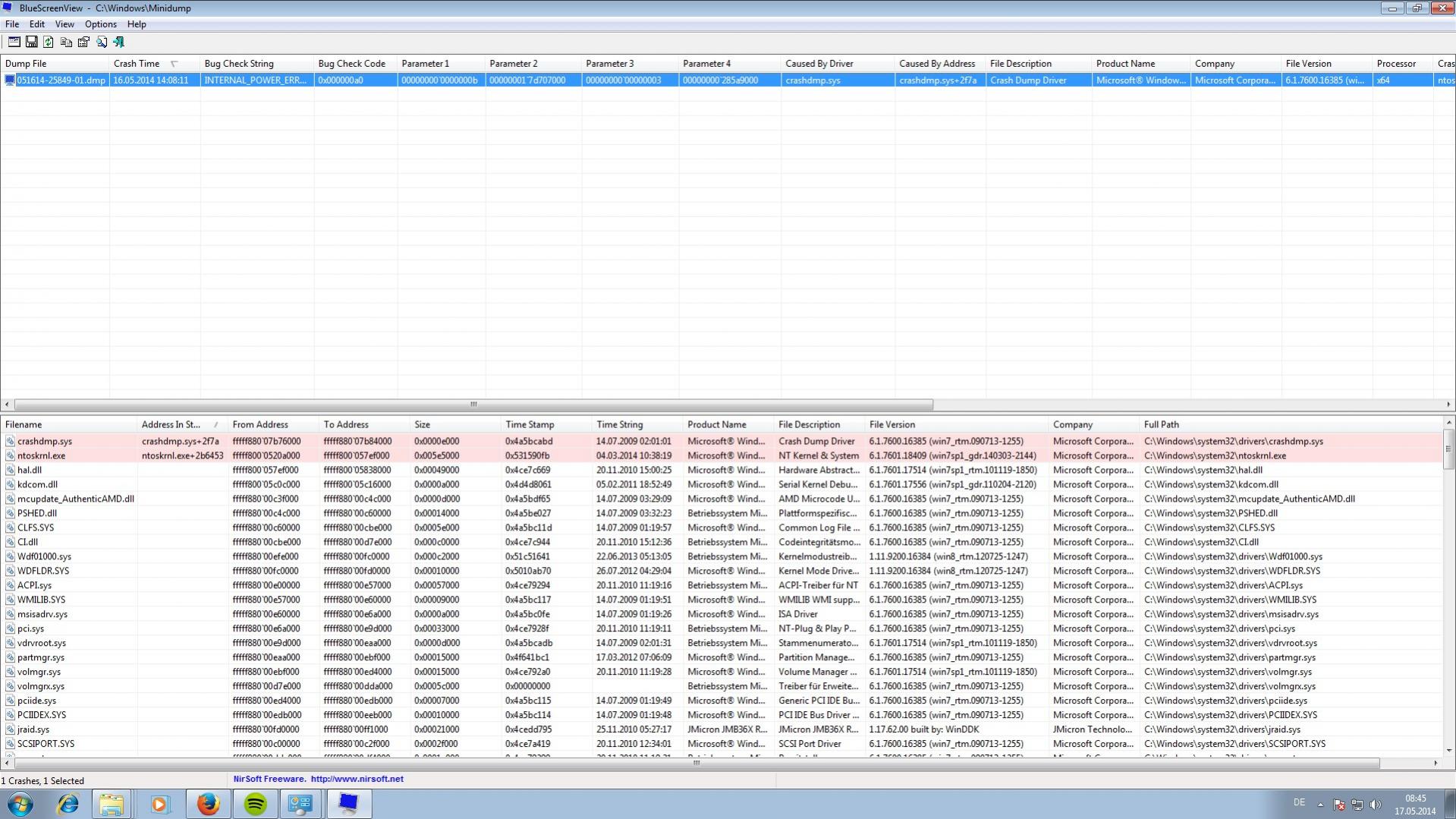This screenshot has height=819, width=1456.
Task: Click JMicron Technolo... company cell
Action: click(x=1093, y=729)
